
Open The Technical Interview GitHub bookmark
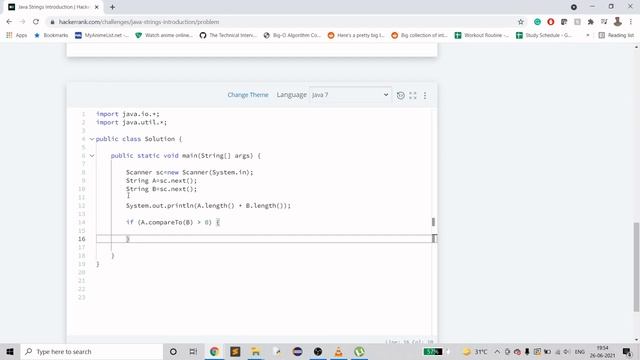(228, 36)
